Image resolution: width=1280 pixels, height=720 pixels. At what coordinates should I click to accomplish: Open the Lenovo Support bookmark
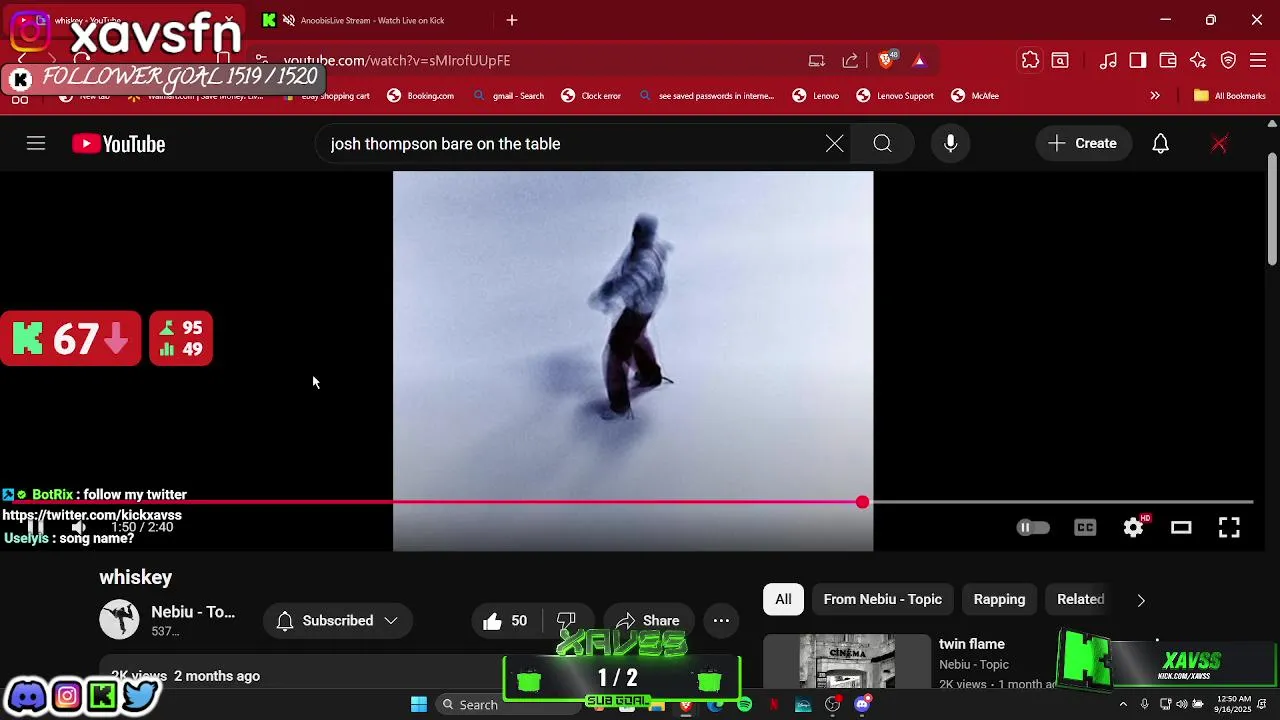[895, 96]
